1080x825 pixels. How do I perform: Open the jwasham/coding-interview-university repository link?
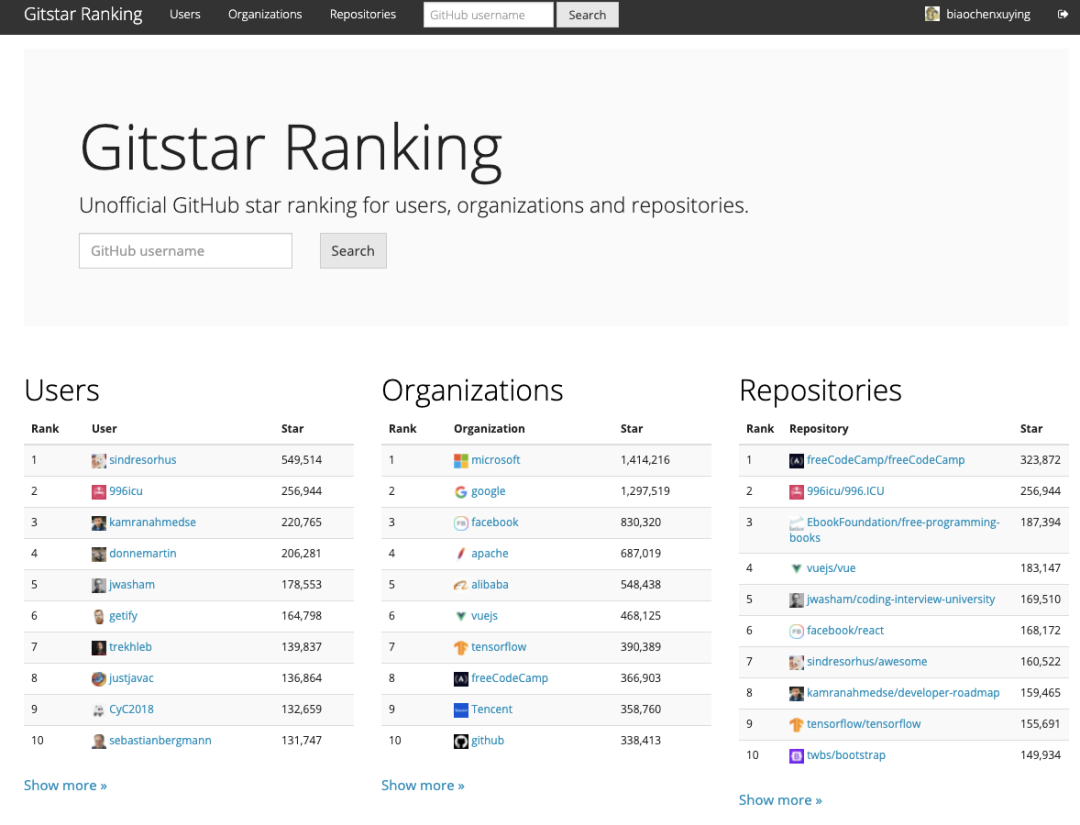point(900,599)
